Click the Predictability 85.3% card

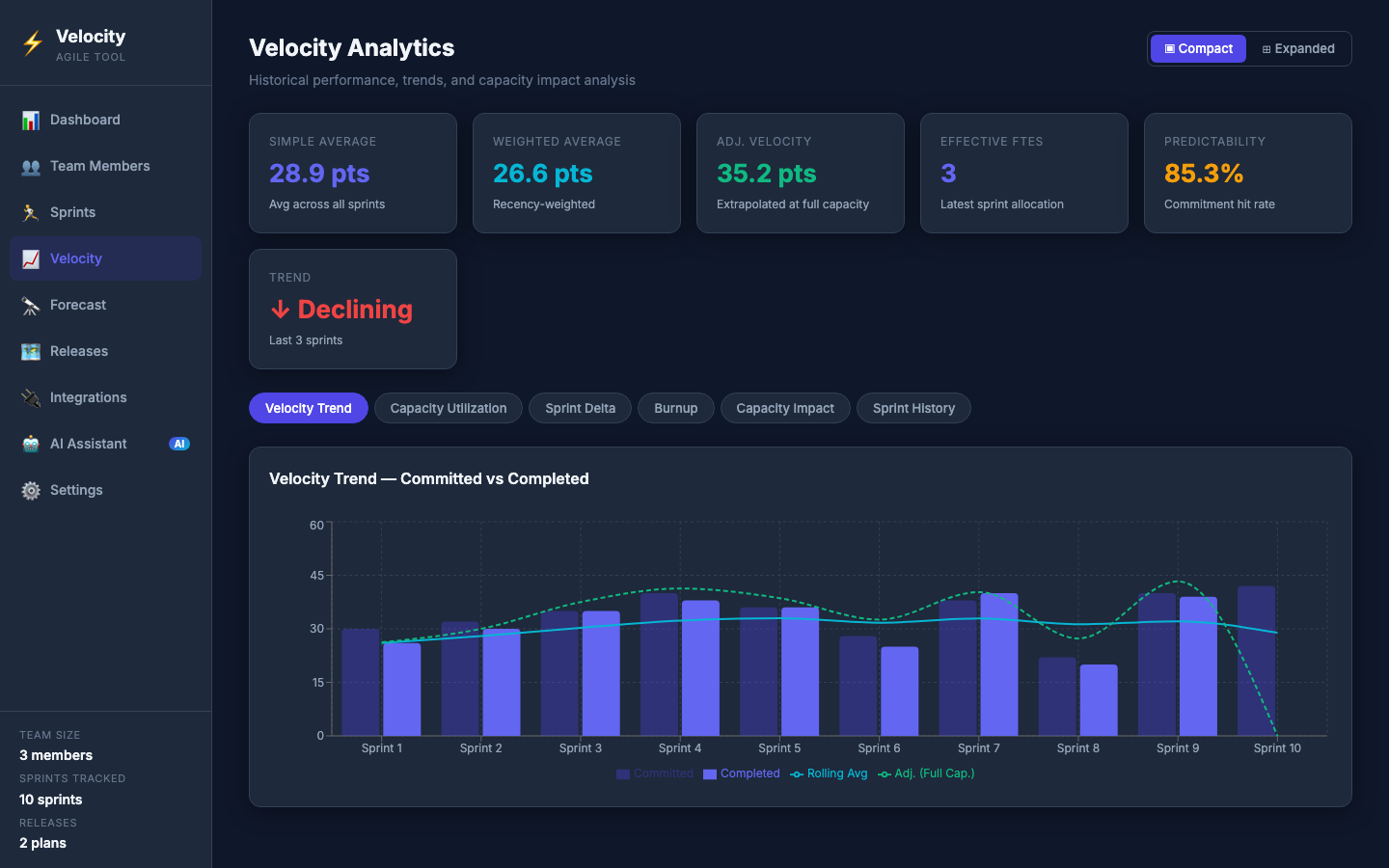coord(1248,174)
